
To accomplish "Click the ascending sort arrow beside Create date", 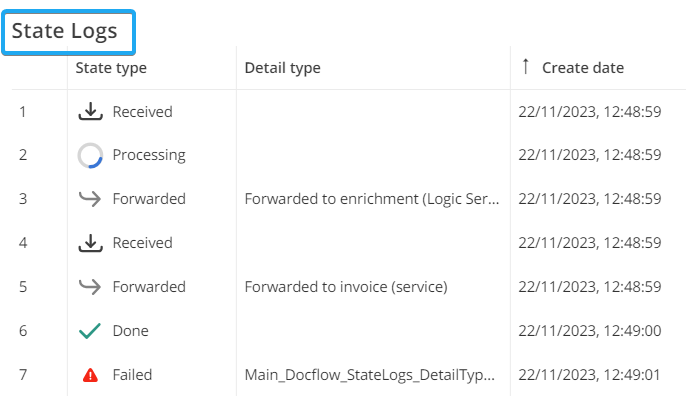I will point(525,67).
